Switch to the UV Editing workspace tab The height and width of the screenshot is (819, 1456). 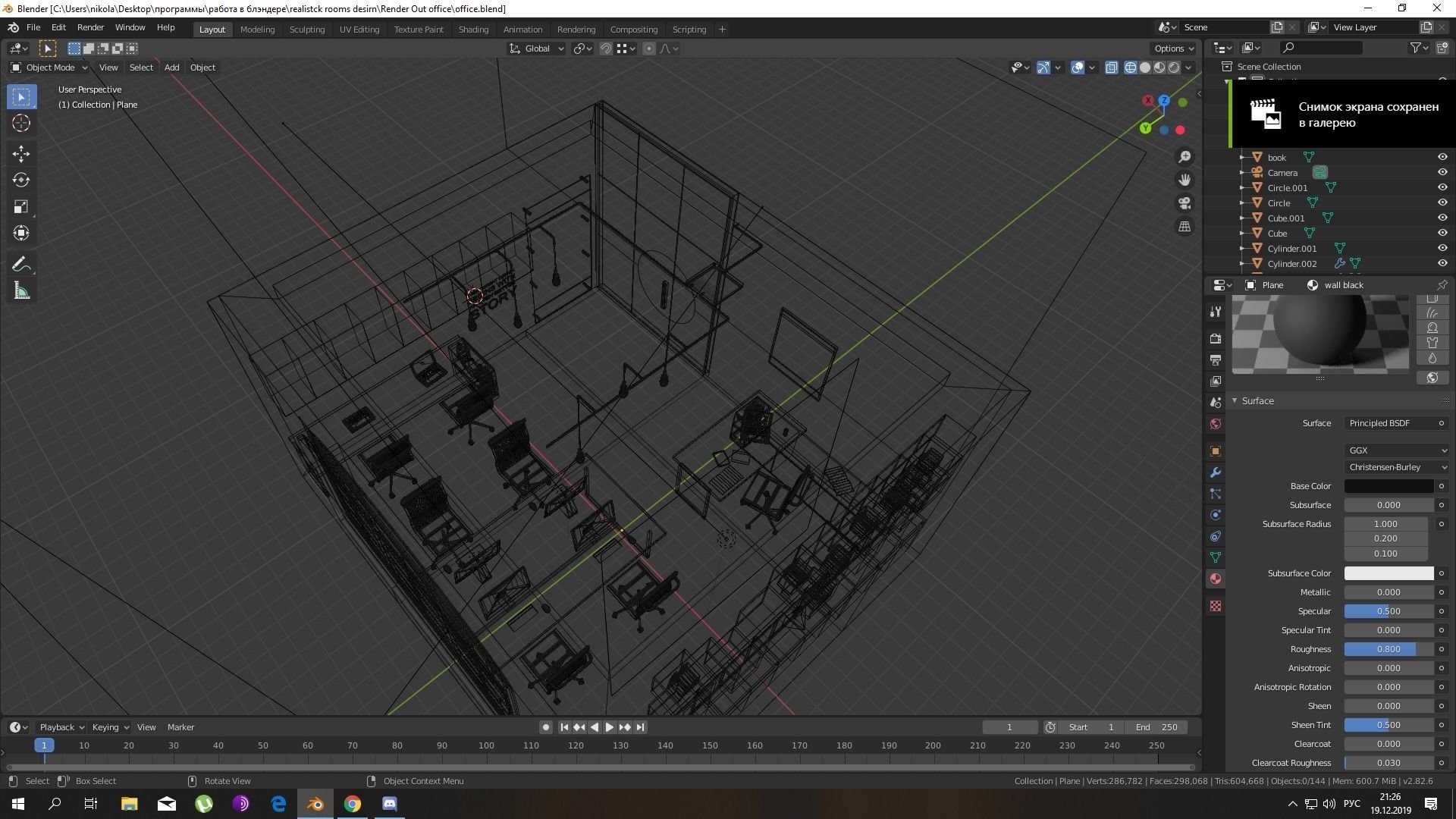click(x=359, y=30)
